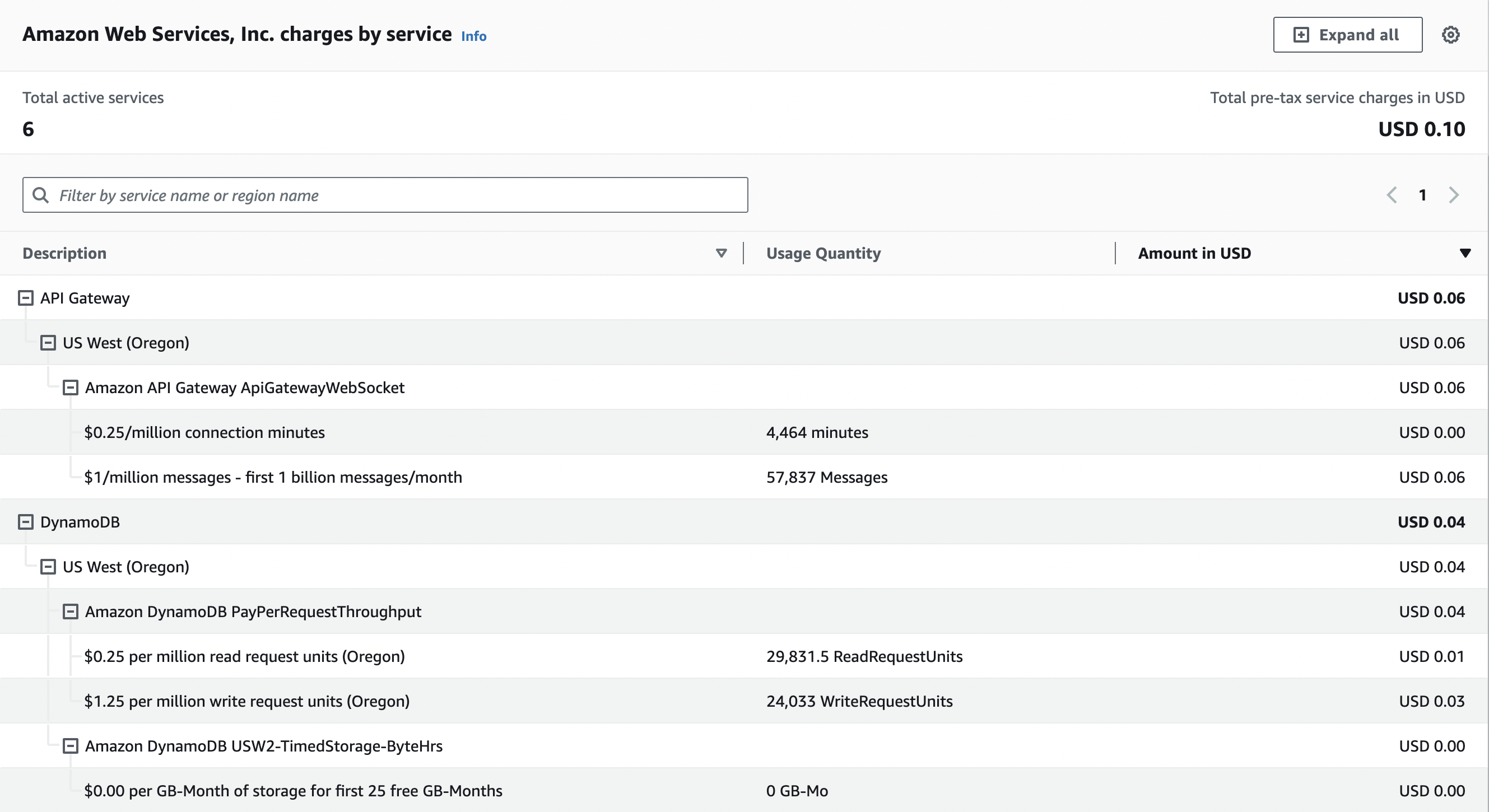Screen dimensions: 1489x812
Task: Collapse the API Gateway service row
Action: tap(25, 297)
